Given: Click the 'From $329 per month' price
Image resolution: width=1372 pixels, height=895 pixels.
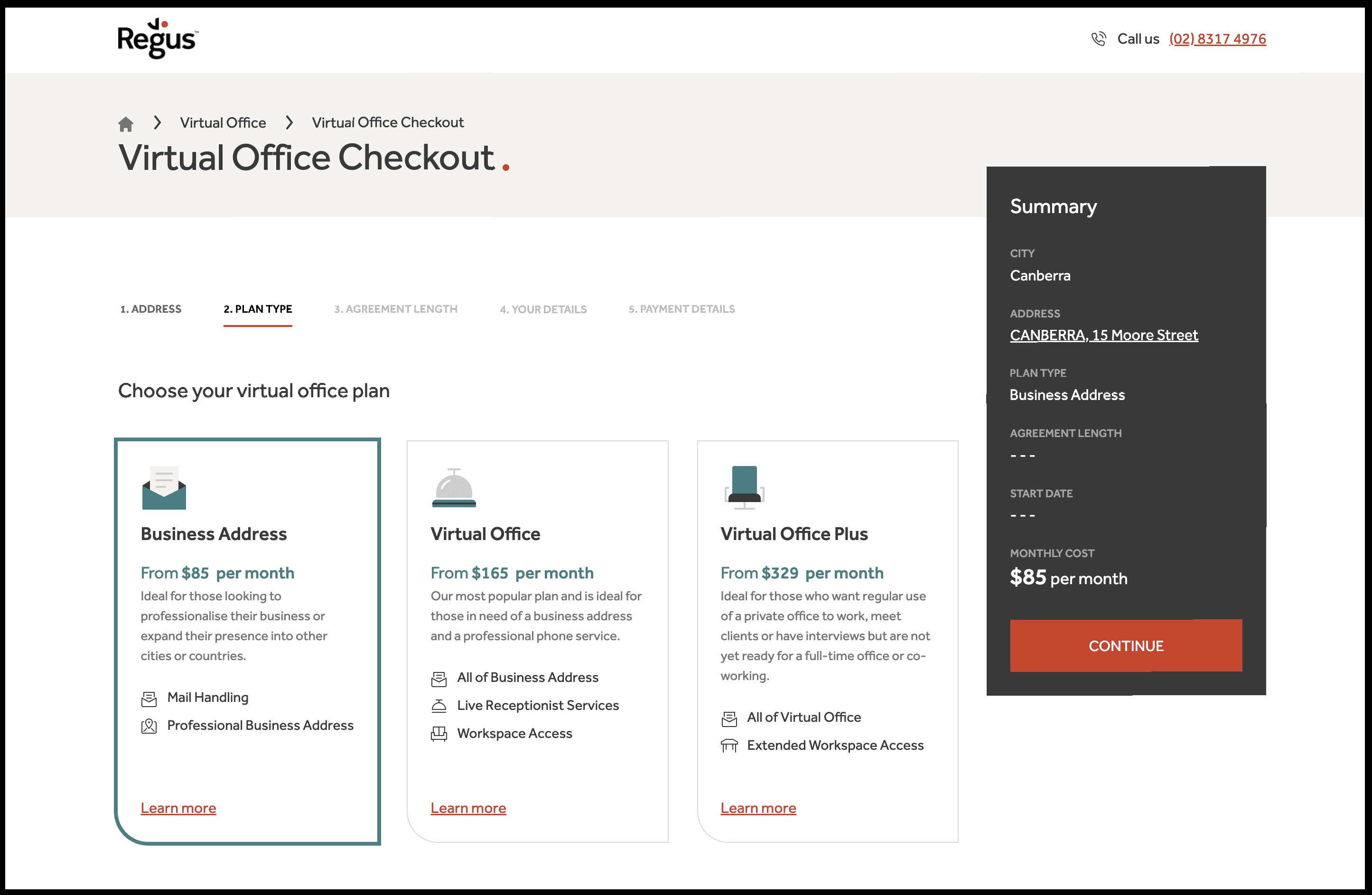Looking at the screenshot, I should point(802,573).
